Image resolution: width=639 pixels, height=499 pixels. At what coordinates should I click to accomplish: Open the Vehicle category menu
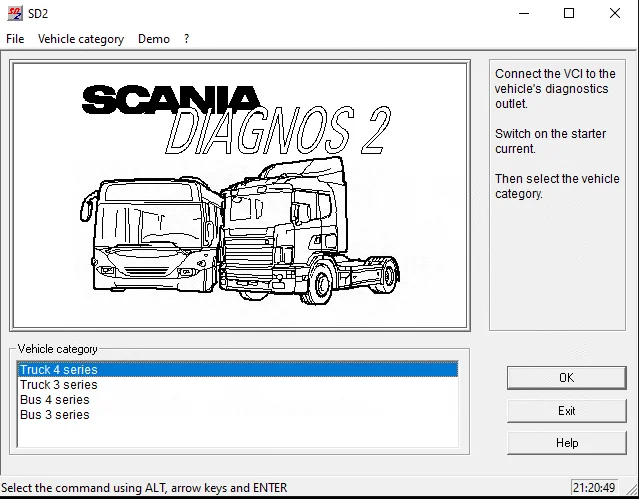coord(81,39)
